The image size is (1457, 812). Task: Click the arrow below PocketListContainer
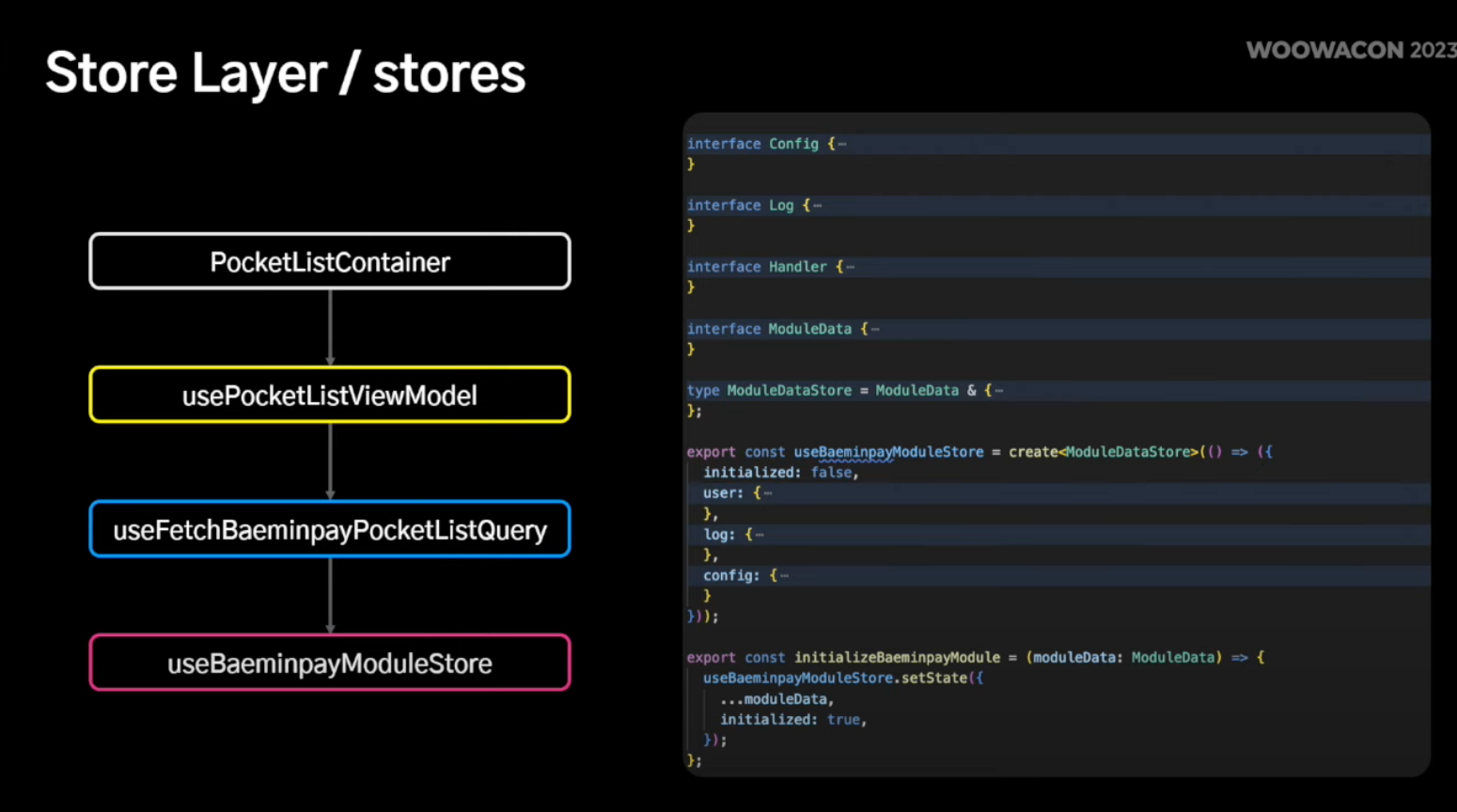(x=330, y=327)
